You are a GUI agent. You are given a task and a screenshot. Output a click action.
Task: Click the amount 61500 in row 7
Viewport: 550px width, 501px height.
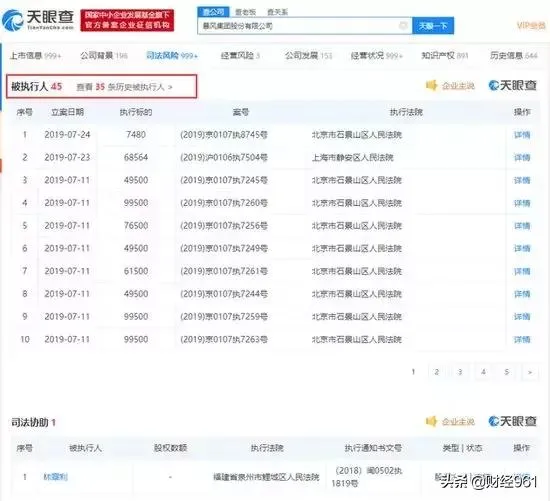[x=136, y=271]
